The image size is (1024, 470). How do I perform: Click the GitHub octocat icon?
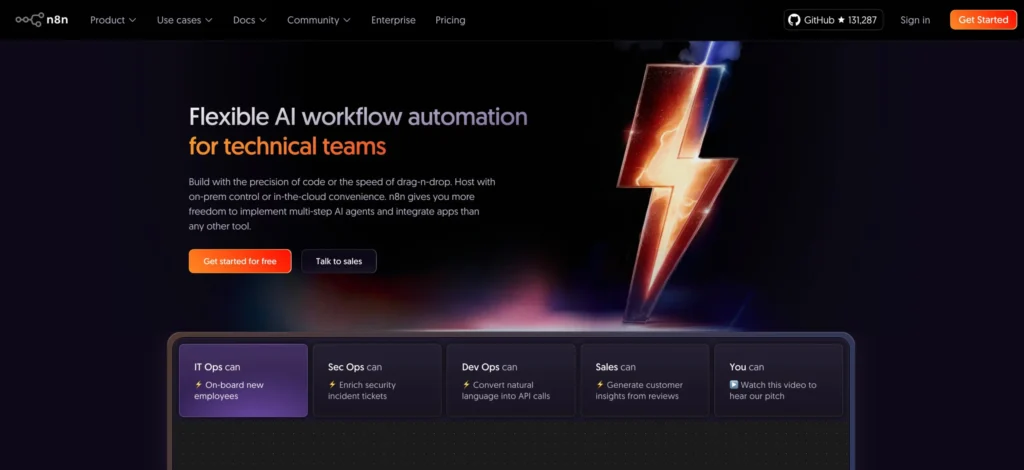point(794,20)
